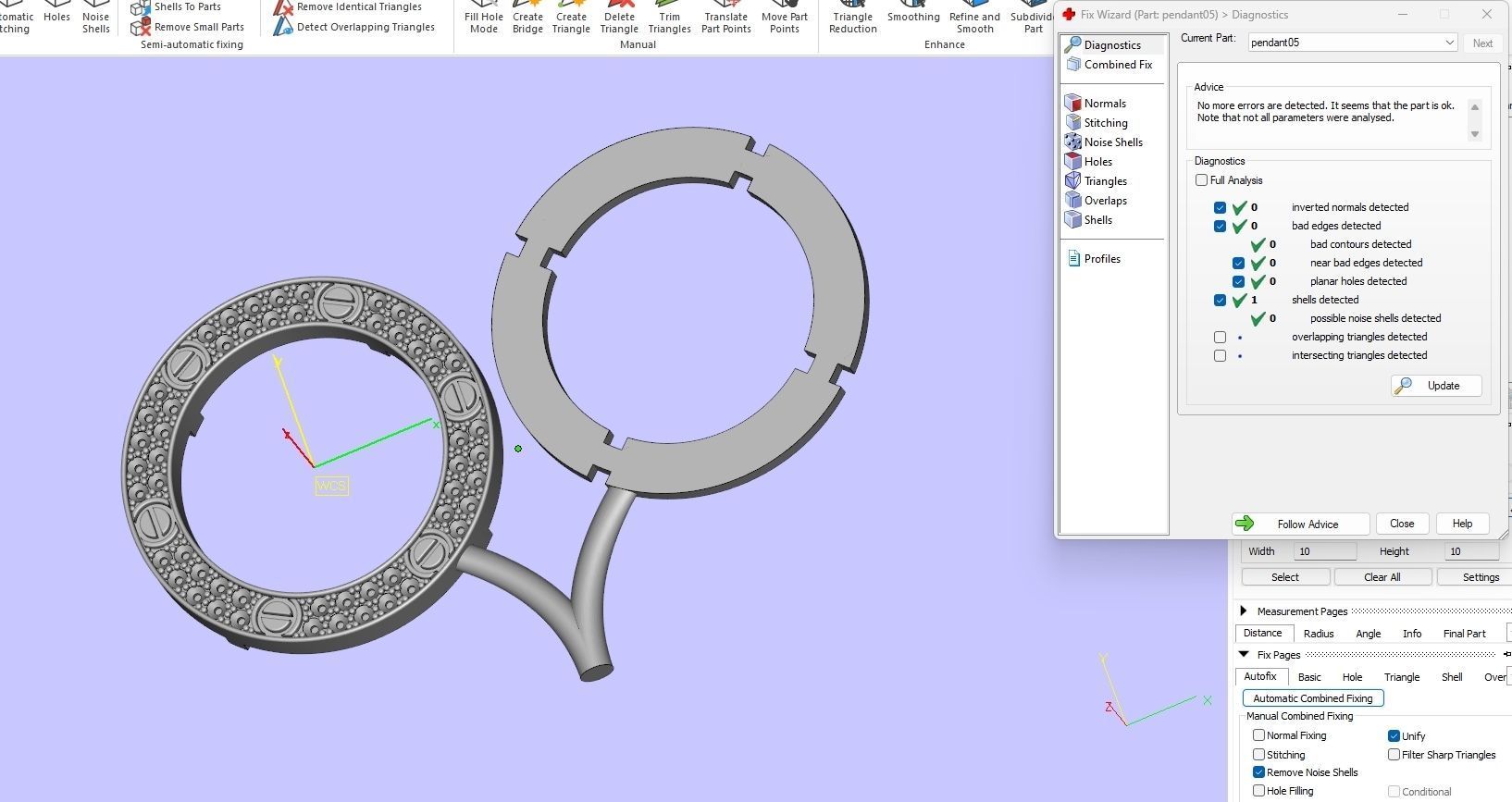Select the Diagnostics page in Fix Wizard
1512x802 pixels.
pyautogui.click(x=1113, y=44)
